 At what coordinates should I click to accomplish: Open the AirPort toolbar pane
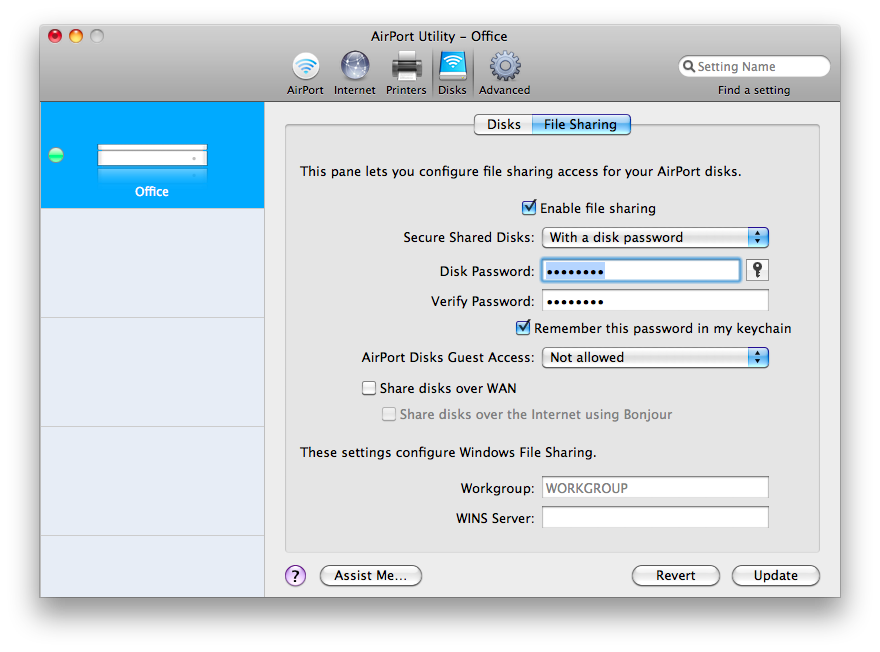point(305,74)
